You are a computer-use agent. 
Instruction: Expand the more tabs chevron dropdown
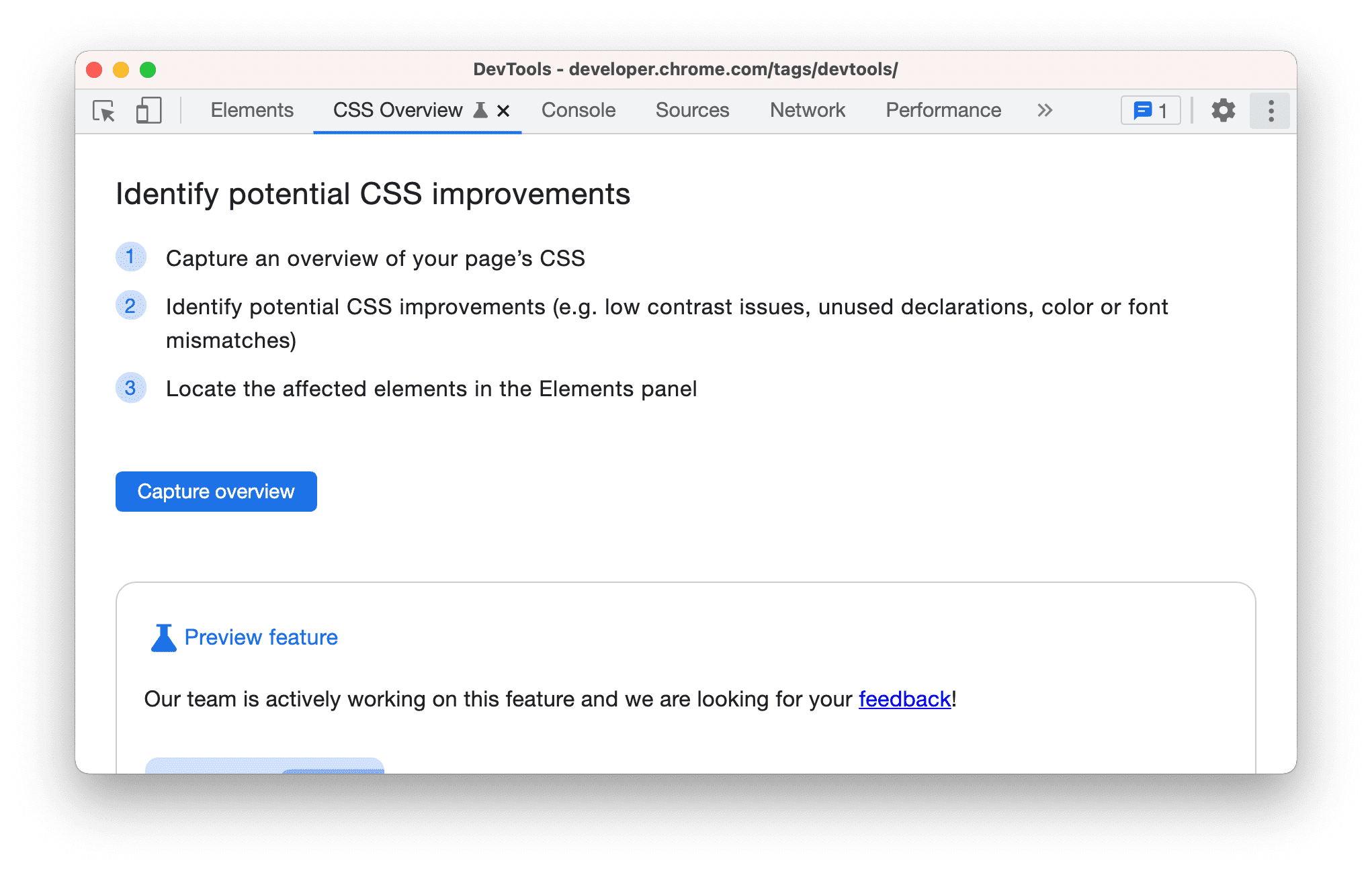[x=1046, y=110]
